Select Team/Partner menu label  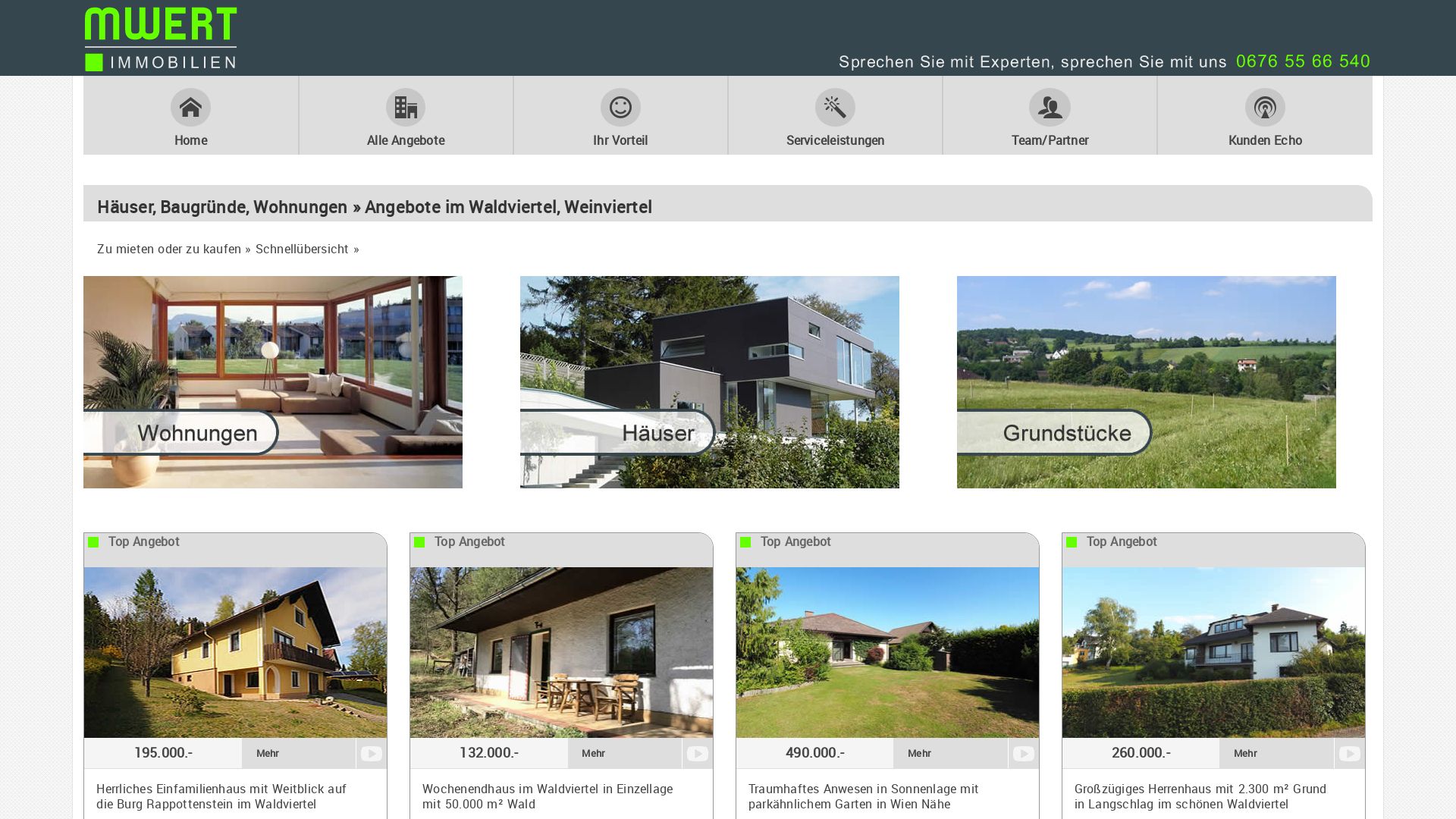(1050, 140)
